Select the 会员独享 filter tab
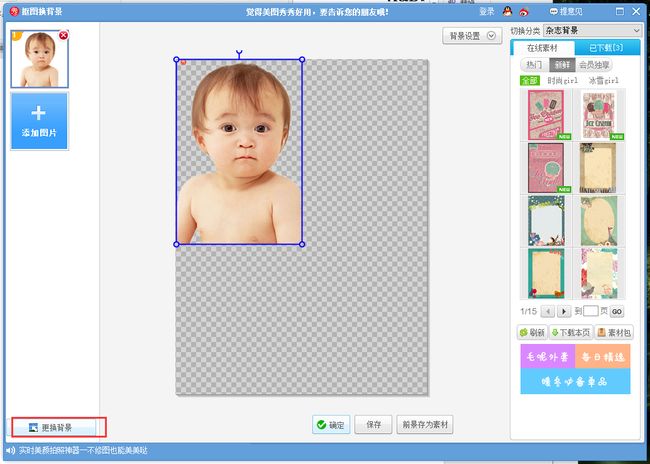 (x=594, y=65)
